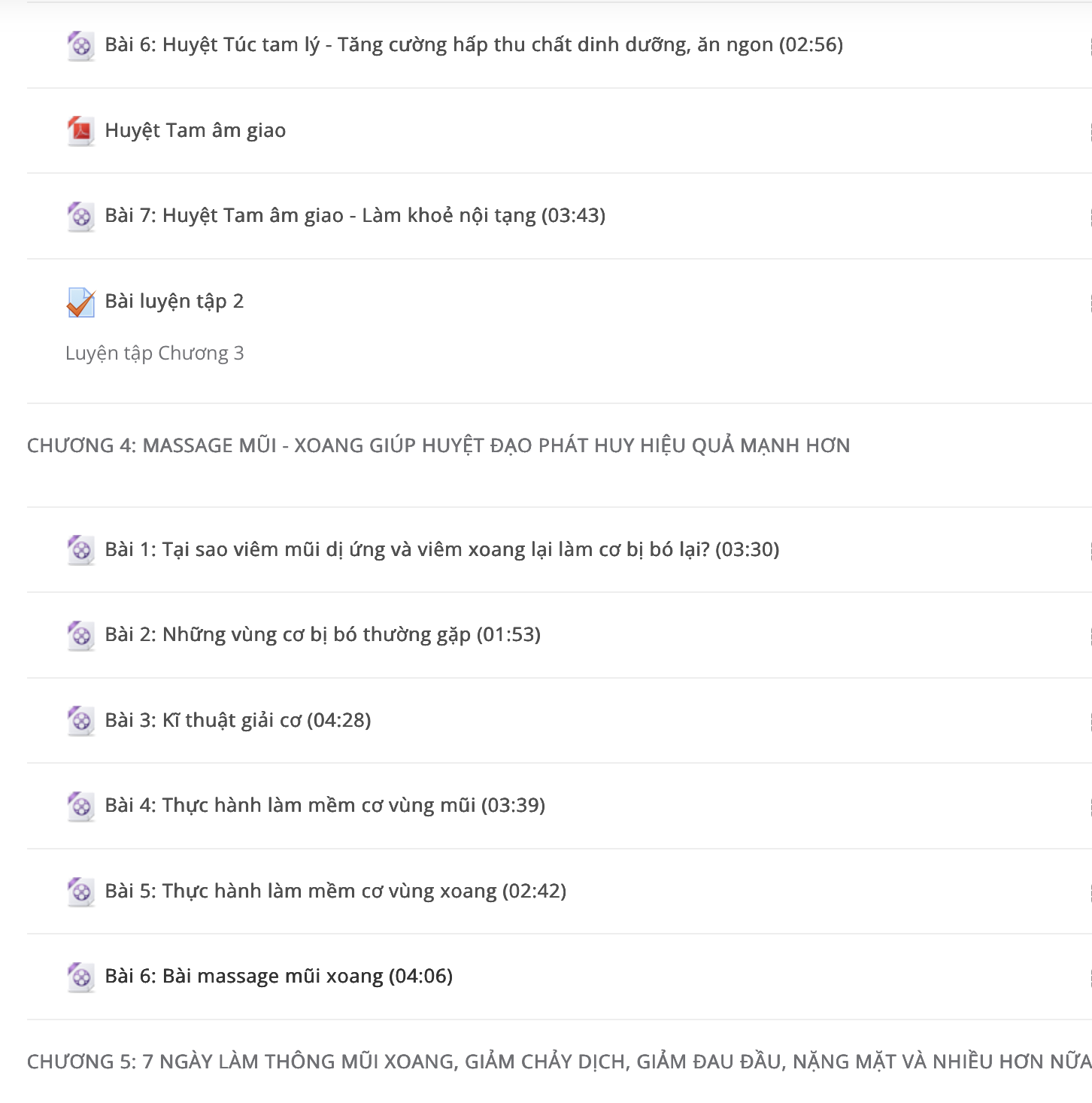Click video icon for Bài 5 vùng xoang
The width and height of the screenshot is (1092, 1103).
(80, 892)
